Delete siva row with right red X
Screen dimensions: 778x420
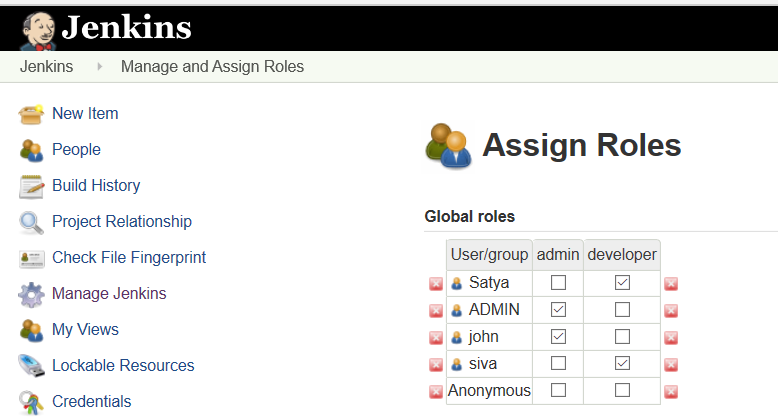(671, 365)
